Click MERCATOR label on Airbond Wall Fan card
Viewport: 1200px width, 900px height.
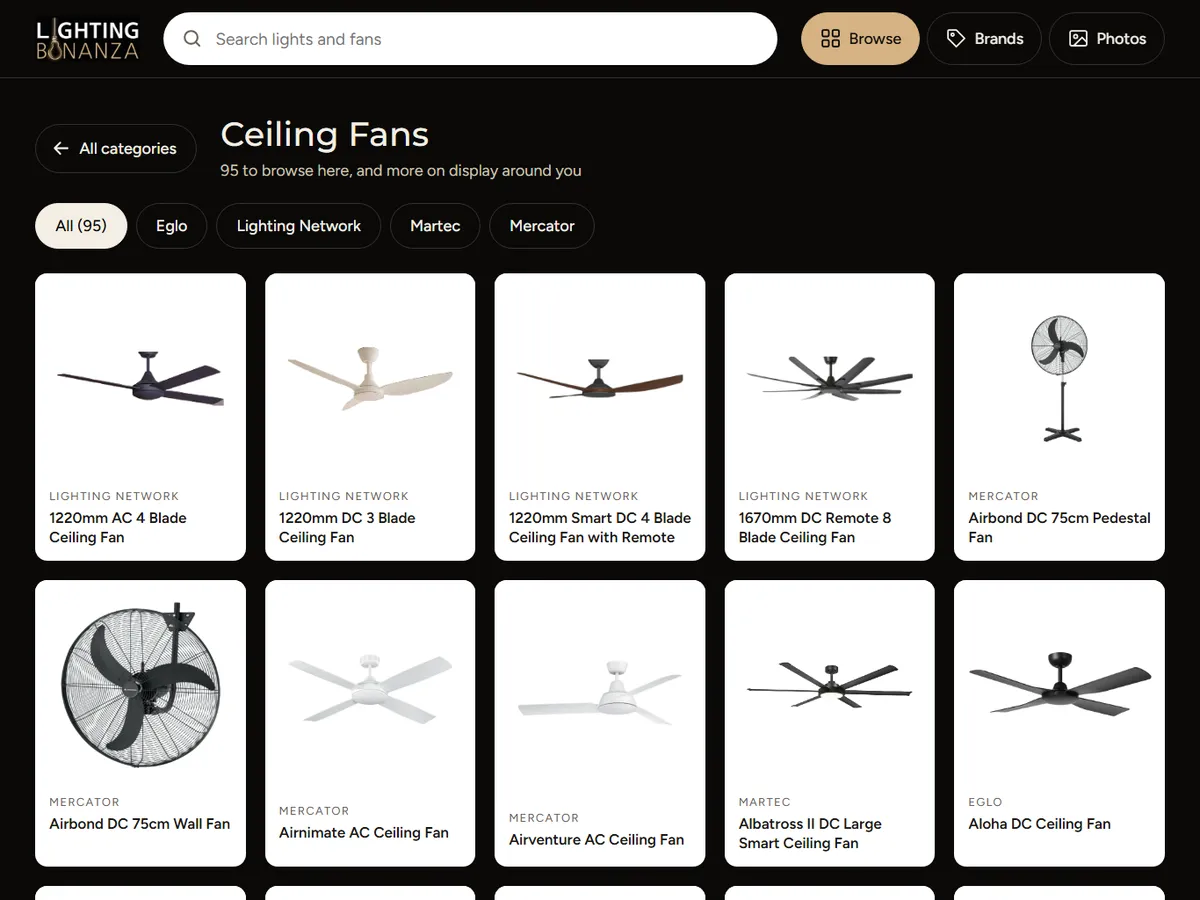coord(85,802)
